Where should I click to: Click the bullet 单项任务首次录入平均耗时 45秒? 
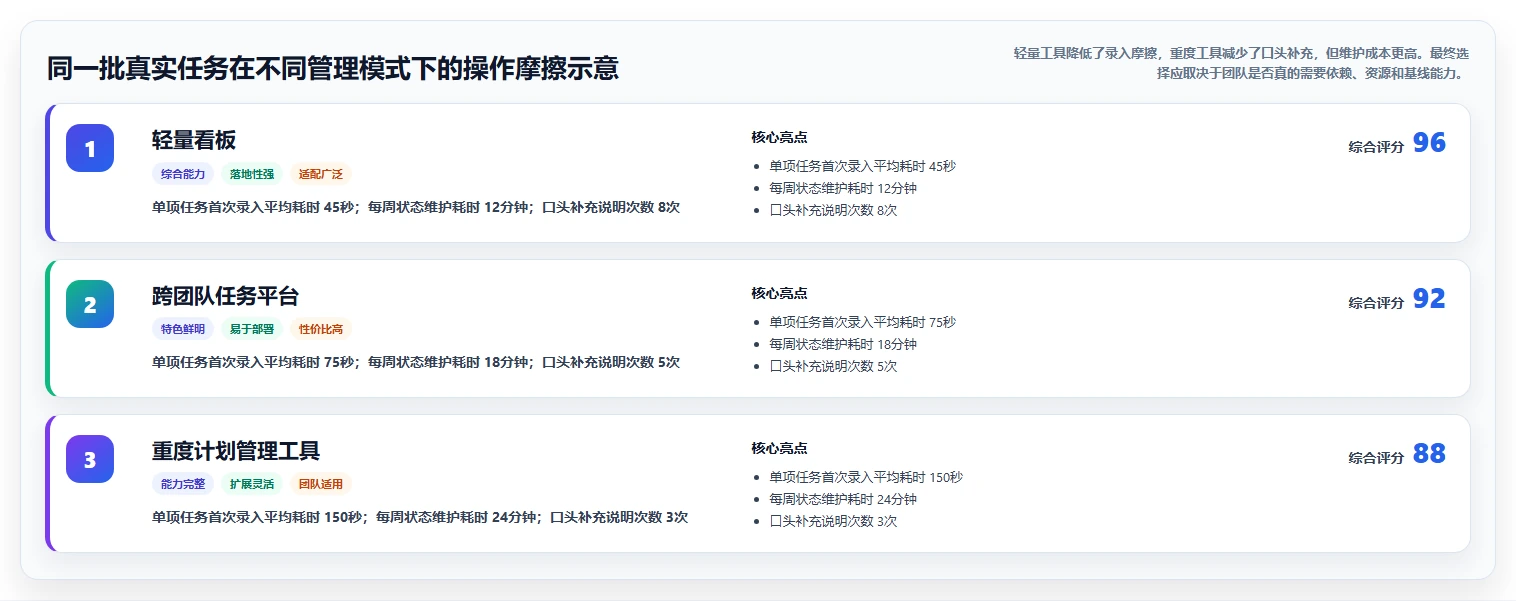(x=862, y=166)
